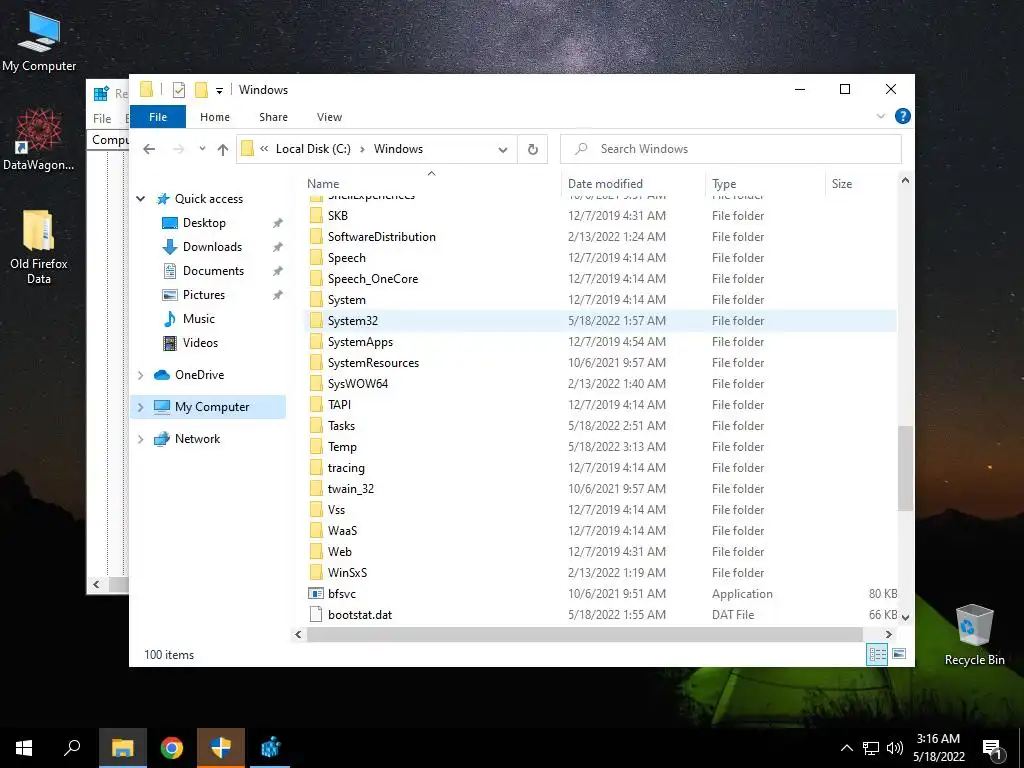Click the New folder quick access toolbar icon
Image resolution: width=1024 pixels, height=768 pixels.
coord(201,90)
